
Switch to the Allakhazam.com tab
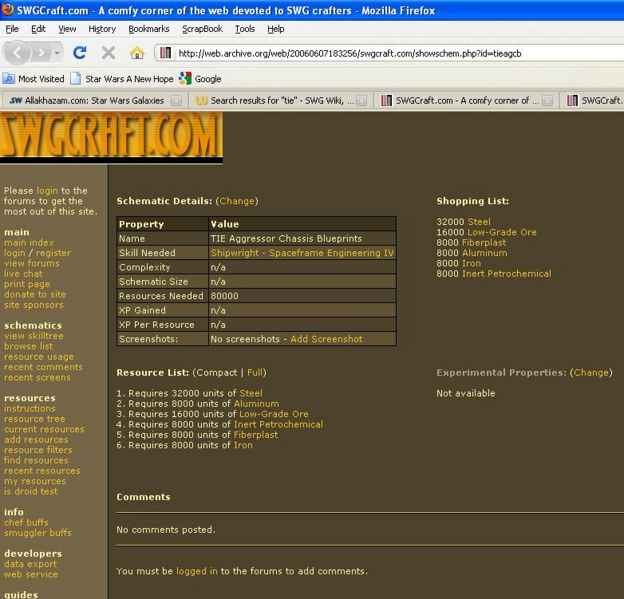[90, 101]
